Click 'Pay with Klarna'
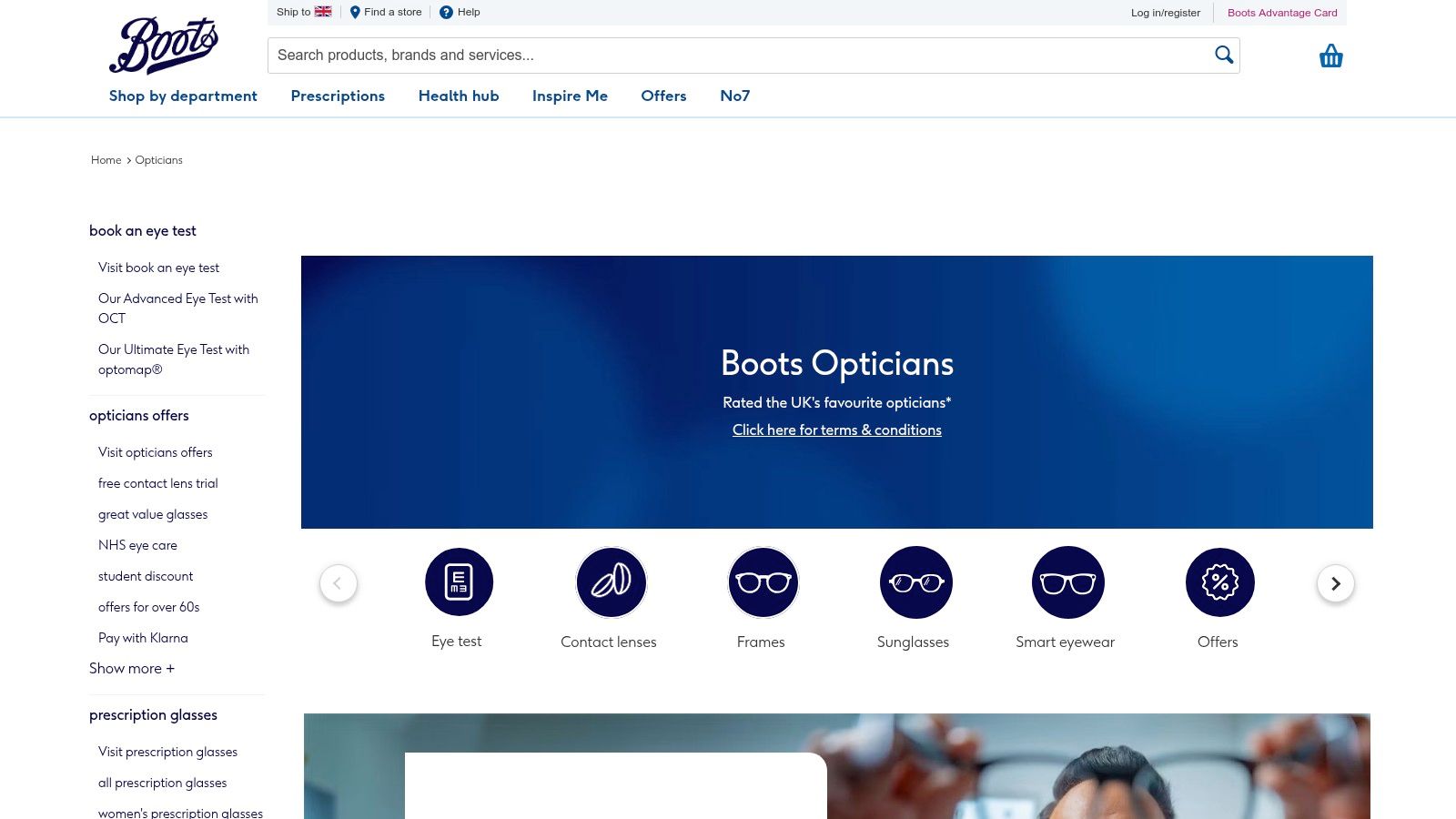Screen dimensions: 1456x819 [143, 638]
